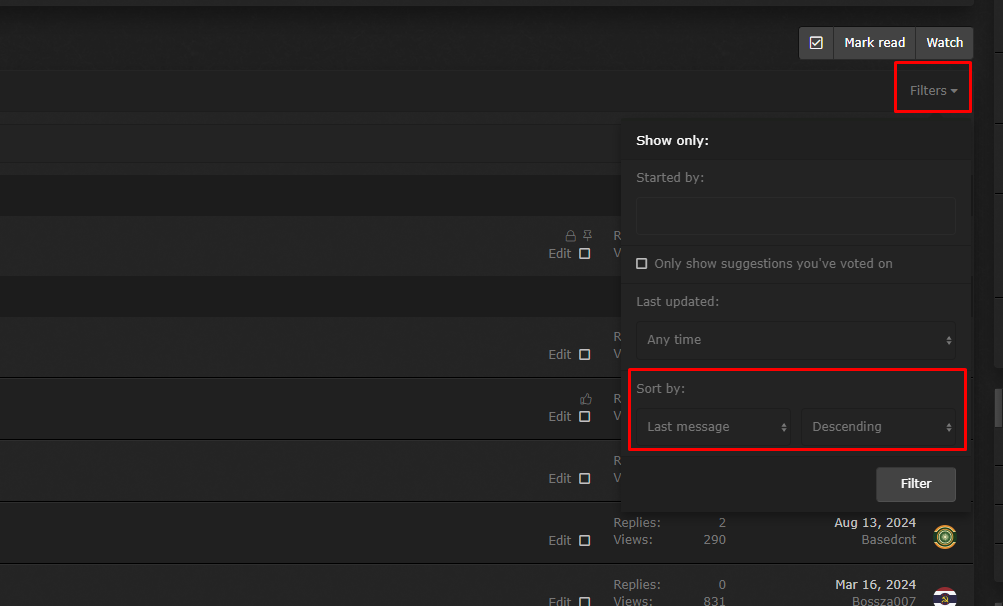Open the Last updated 'Any time' dropdown
Viewport: 1003px width, 606px height.
(x=795, y=340)
